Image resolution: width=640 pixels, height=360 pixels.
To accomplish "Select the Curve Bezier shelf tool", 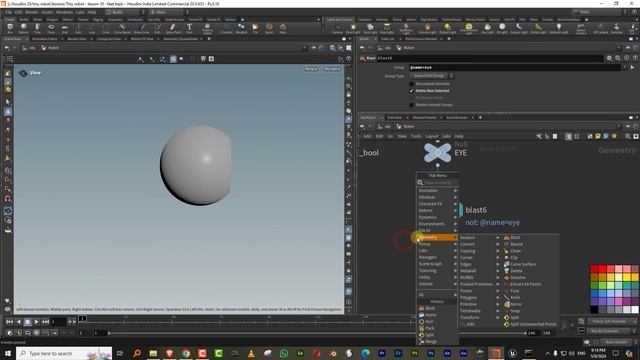I will pos(122,28).
